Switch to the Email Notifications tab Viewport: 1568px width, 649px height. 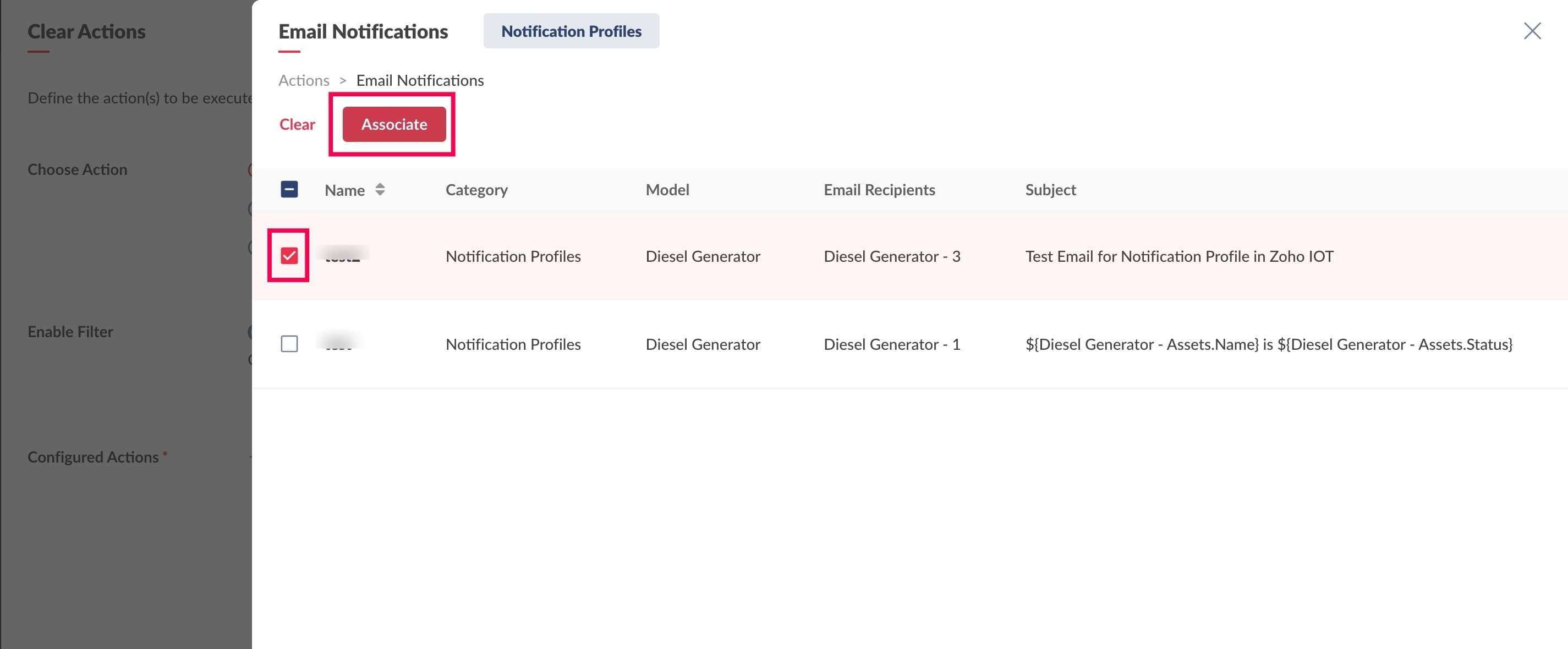[x=363, y=31]
